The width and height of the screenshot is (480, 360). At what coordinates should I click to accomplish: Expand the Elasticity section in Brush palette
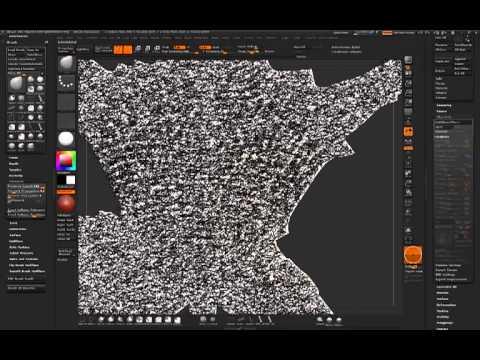click(x=16, y=176)
